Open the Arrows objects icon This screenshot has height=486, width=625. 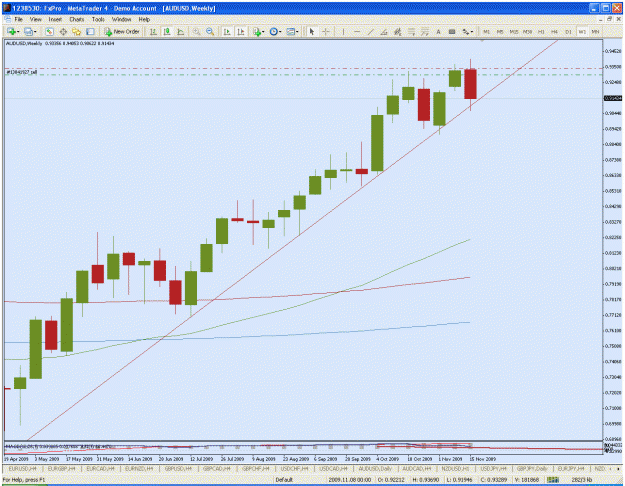(x=466, y=31)
